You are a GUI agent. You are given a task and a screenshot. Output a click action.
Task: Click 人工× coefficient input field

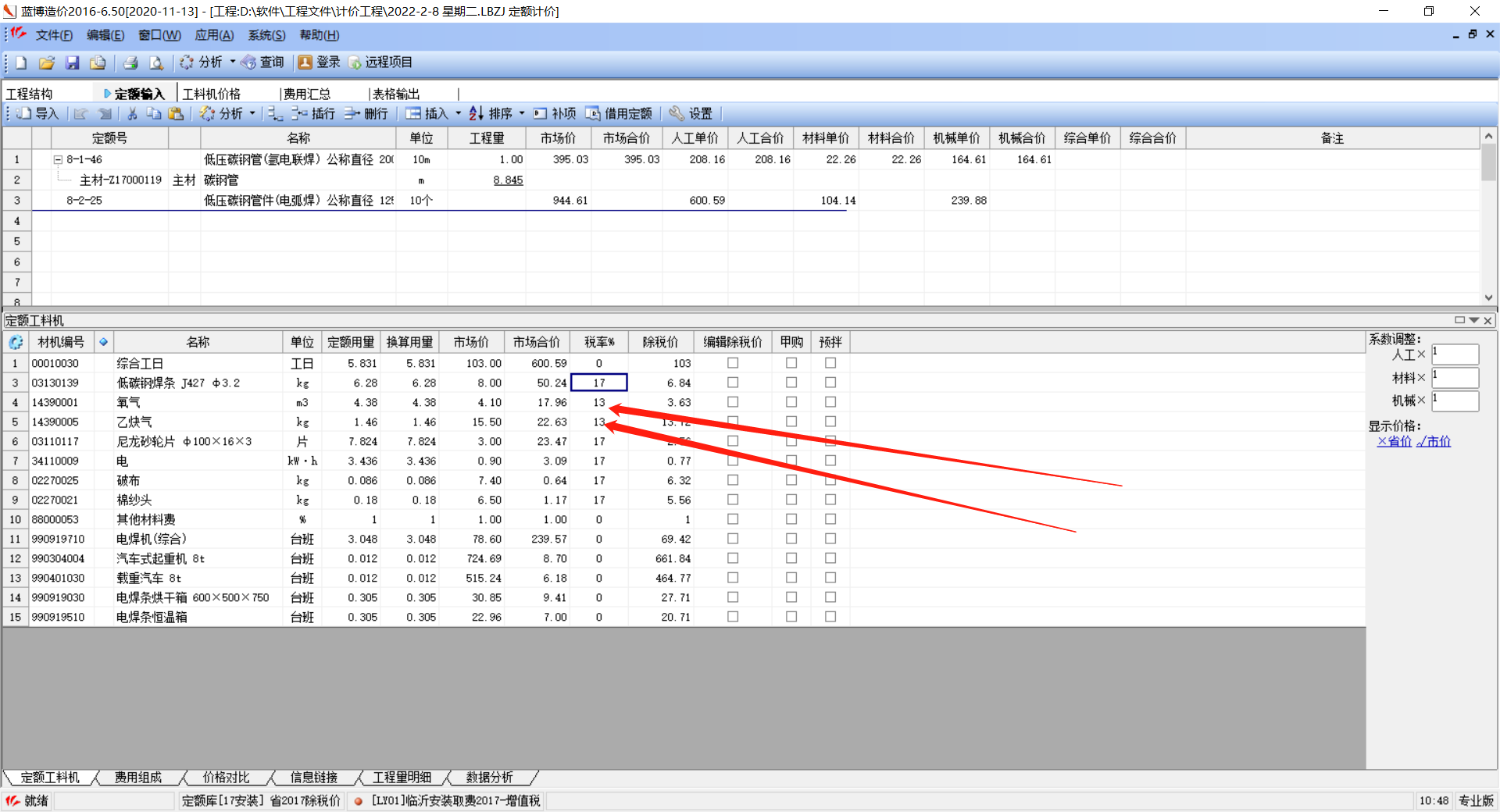pos(1455,354)
